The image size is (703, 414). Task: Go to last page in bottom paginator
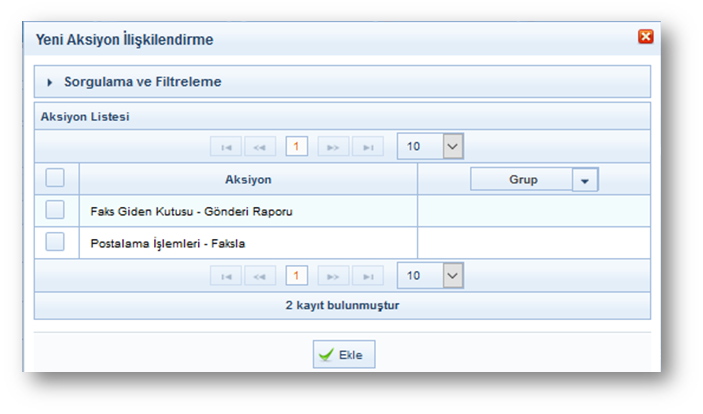point(368,276)
